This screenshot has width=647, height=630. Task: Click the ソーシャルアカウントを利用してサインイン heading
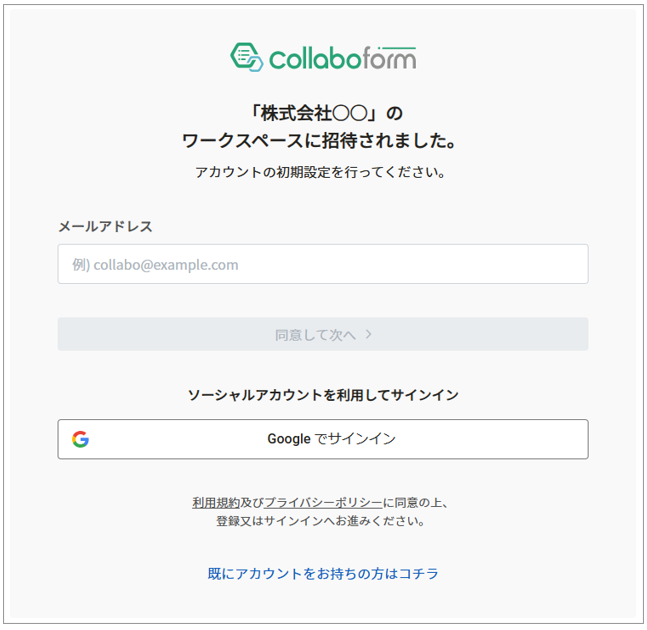[323, 395]
